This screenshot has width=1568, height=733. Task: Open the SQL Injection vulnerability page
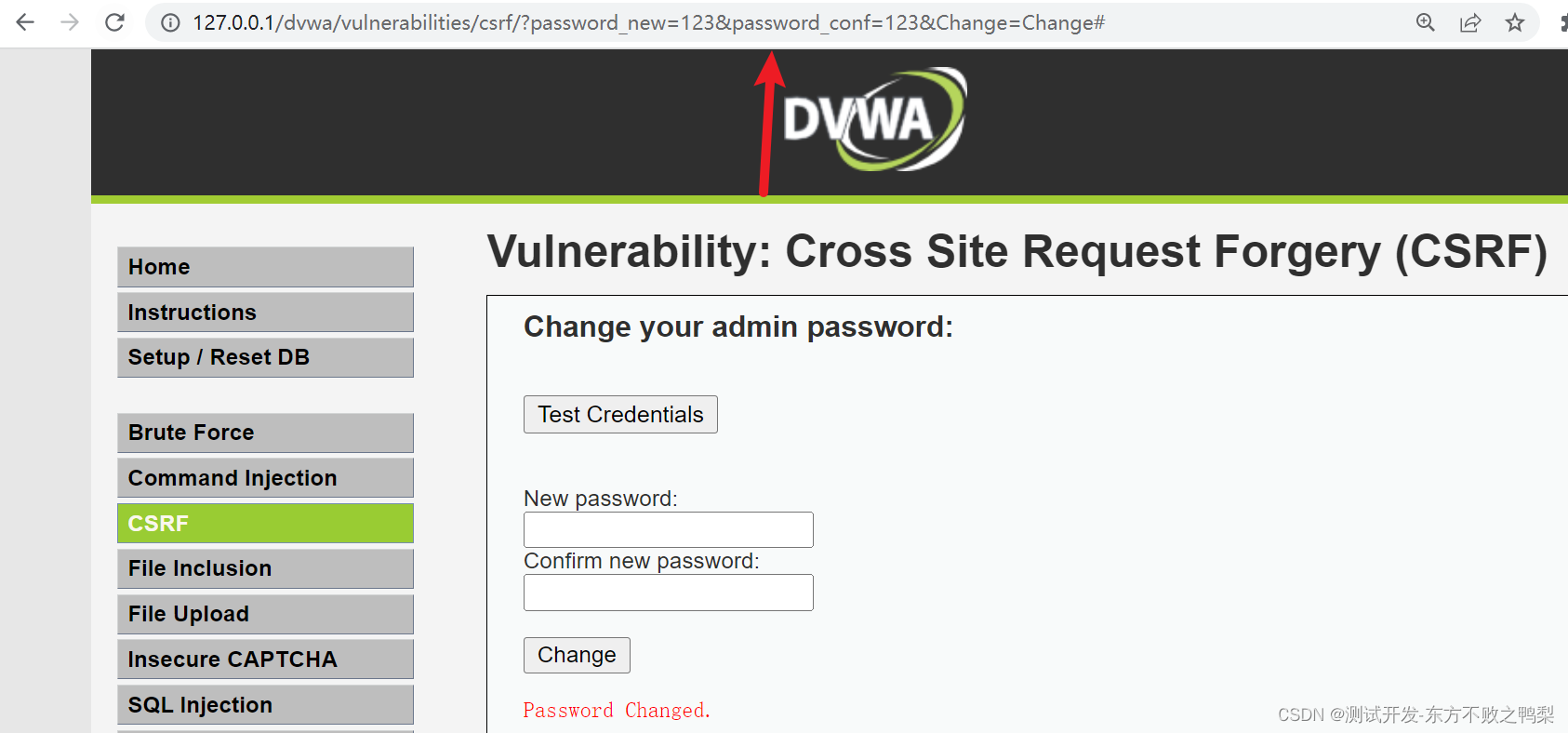[x=265, y=704]
